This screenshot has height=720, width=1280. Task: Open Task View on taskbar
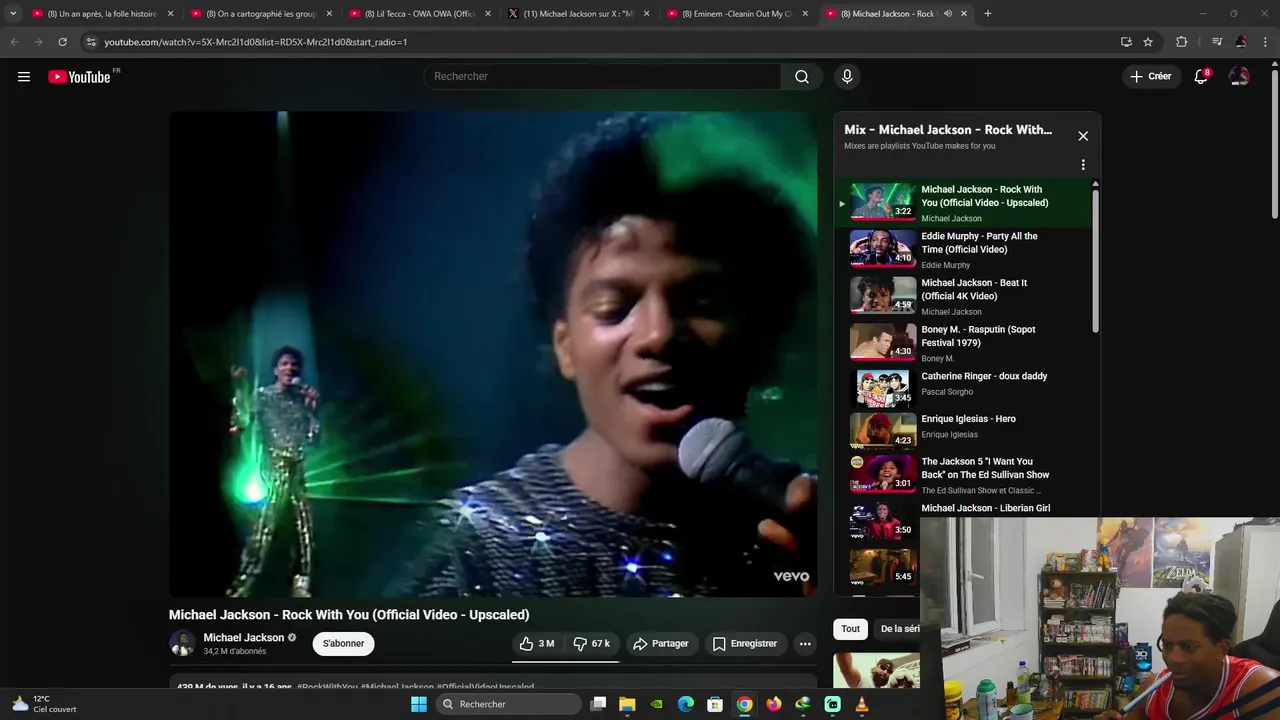click(598, 704)
